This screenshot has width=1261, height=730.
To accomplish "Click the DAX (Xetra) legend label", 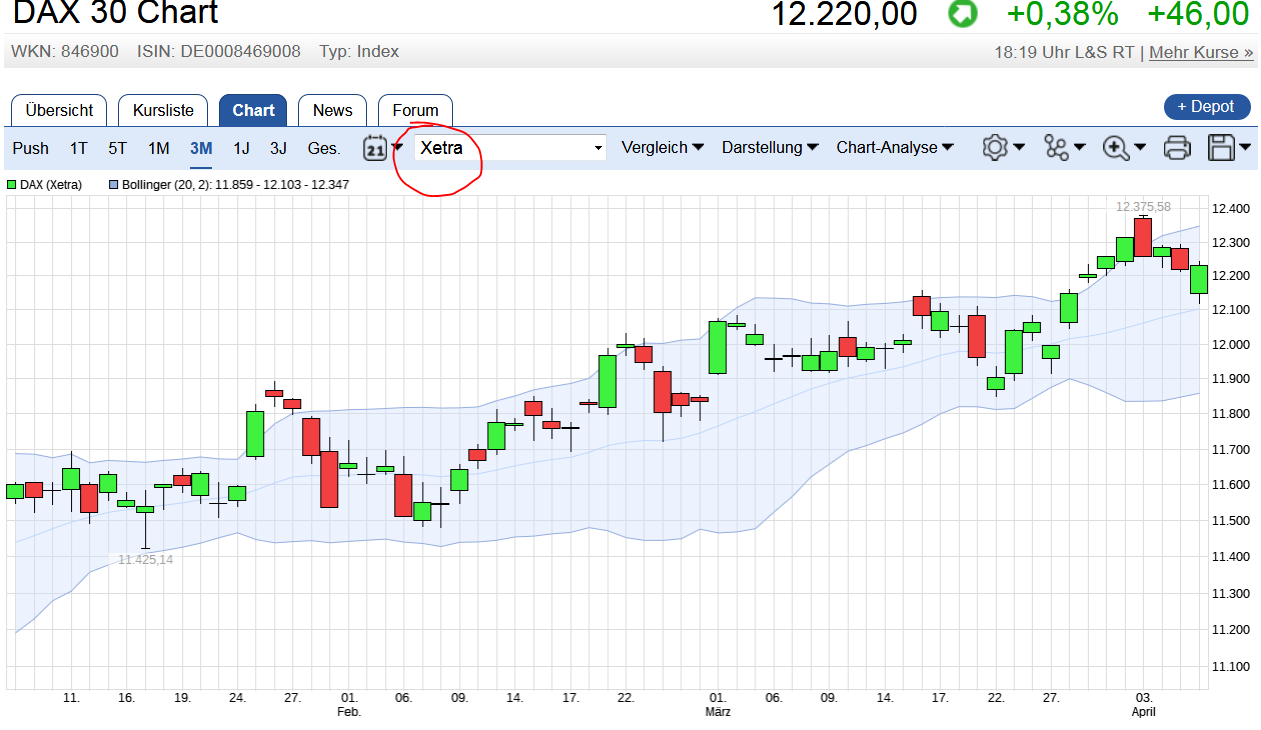I will pos(51,185).
